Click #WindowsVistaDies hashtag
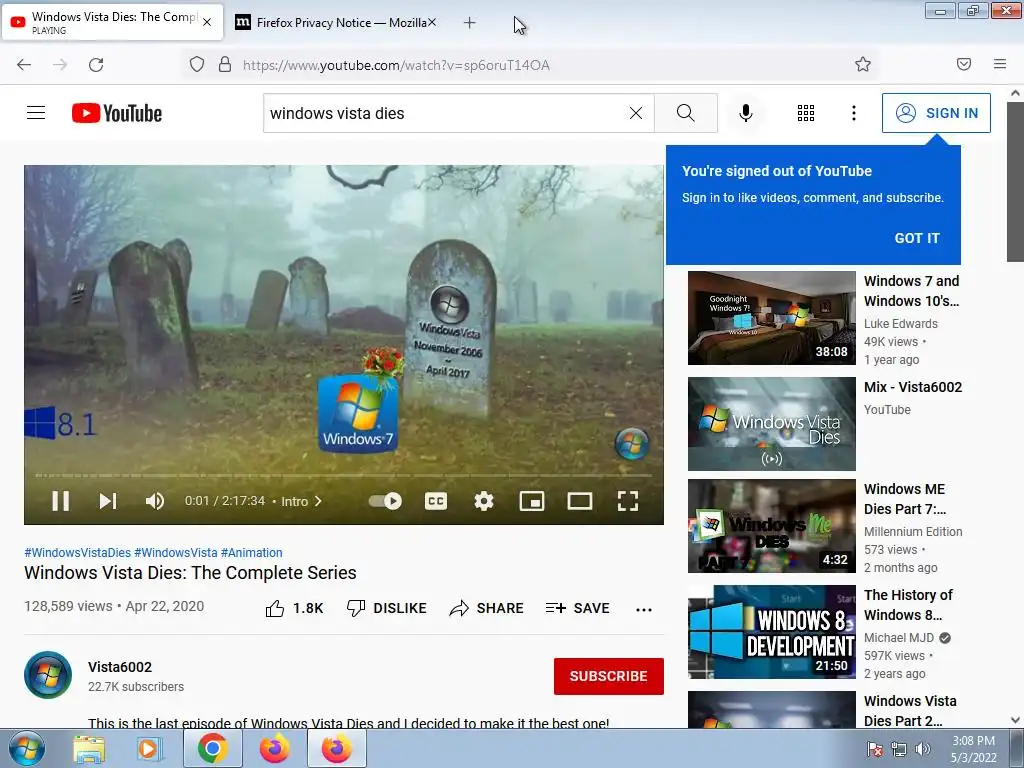The width and height of the screenshot is (1024, 768). coord(78,552)
